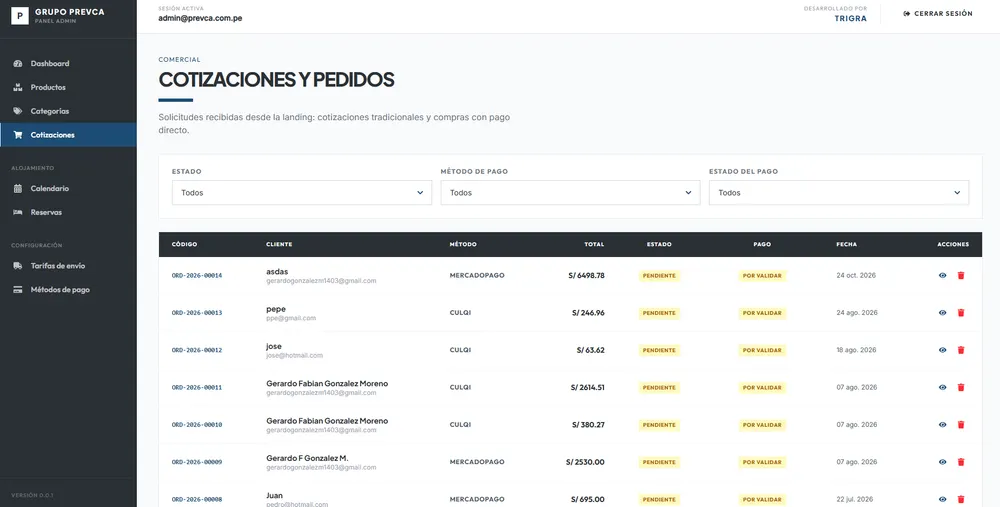
Task: View order ORD-2026-00012 via eye icon
Action: pyautogui.click(x=943, y=350)
